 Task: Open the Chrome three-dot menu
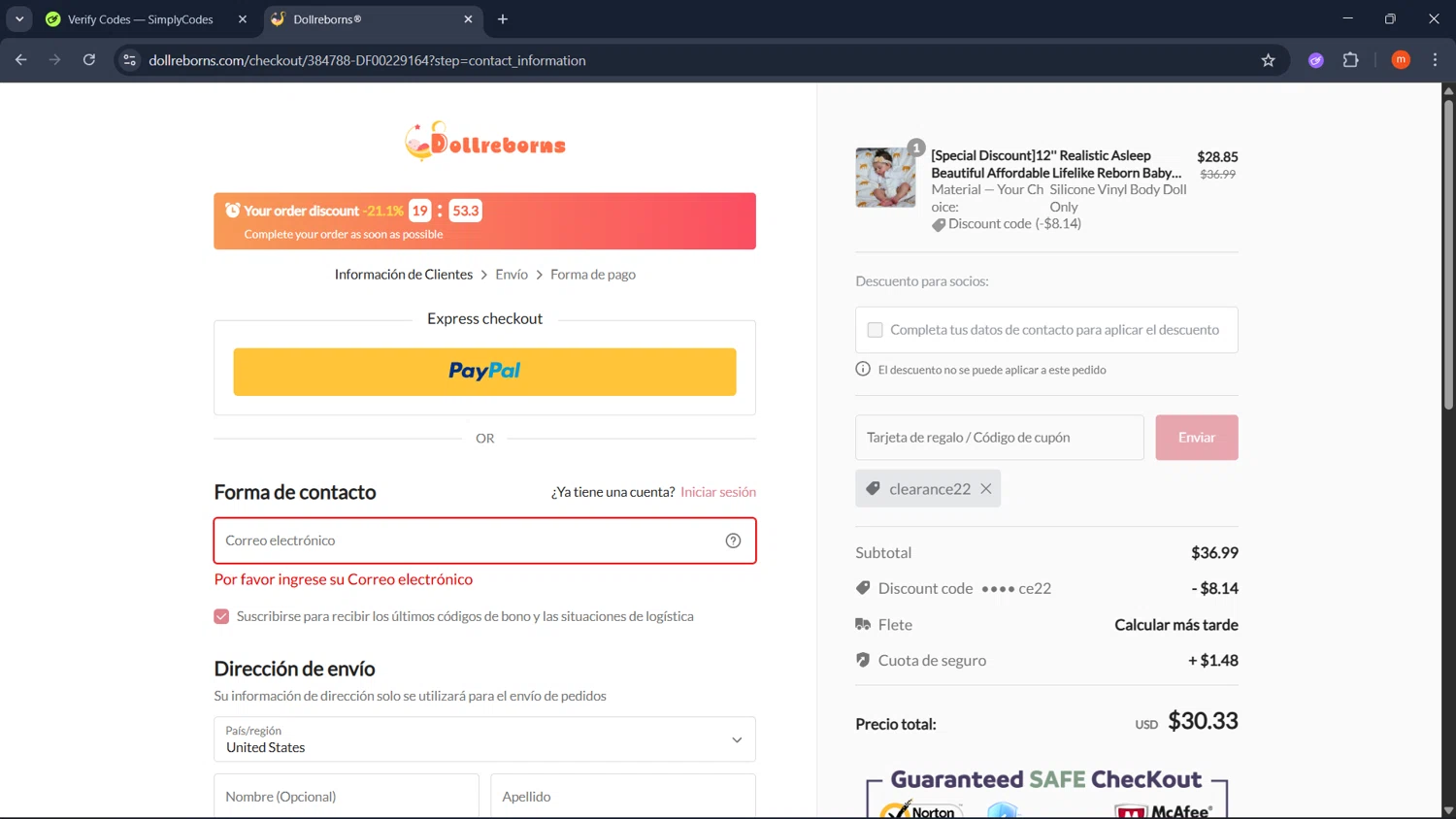pos(1435,60)
